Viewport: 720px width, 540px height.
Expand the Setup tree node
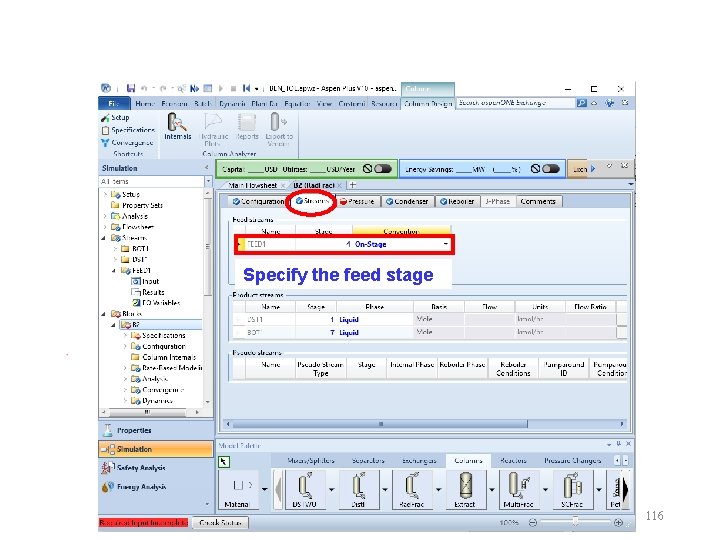105,194
